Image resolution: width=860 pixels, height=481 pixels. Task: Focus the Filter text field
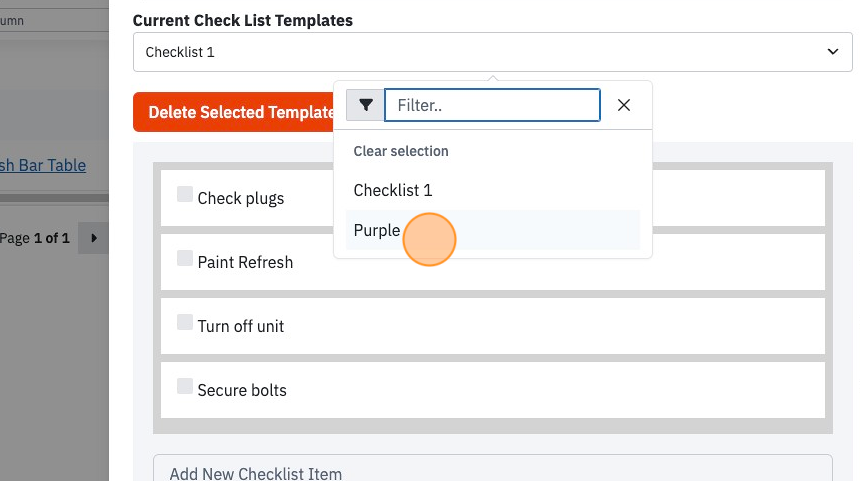pyautogui.click(x=492, y=105)
